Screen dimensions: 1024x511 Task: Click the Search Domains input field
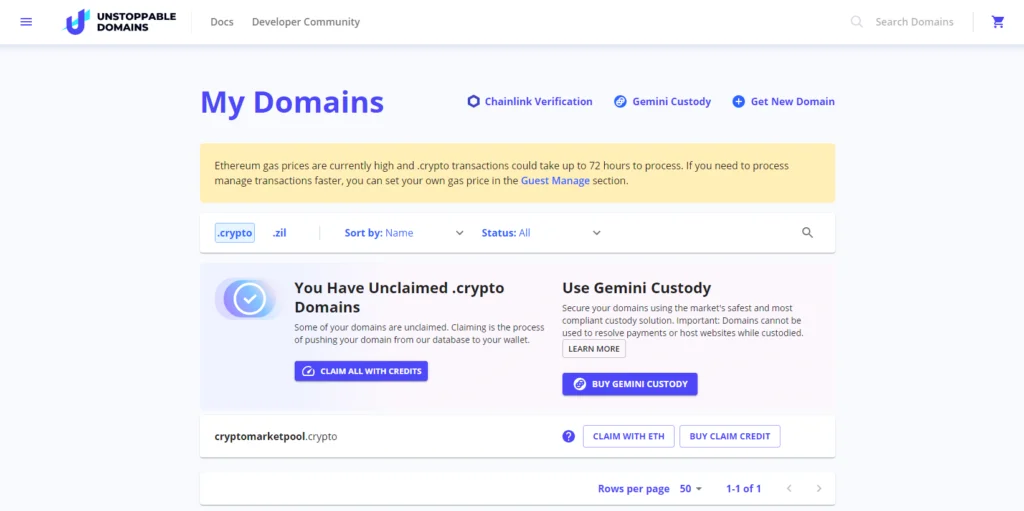coord(914,22)
